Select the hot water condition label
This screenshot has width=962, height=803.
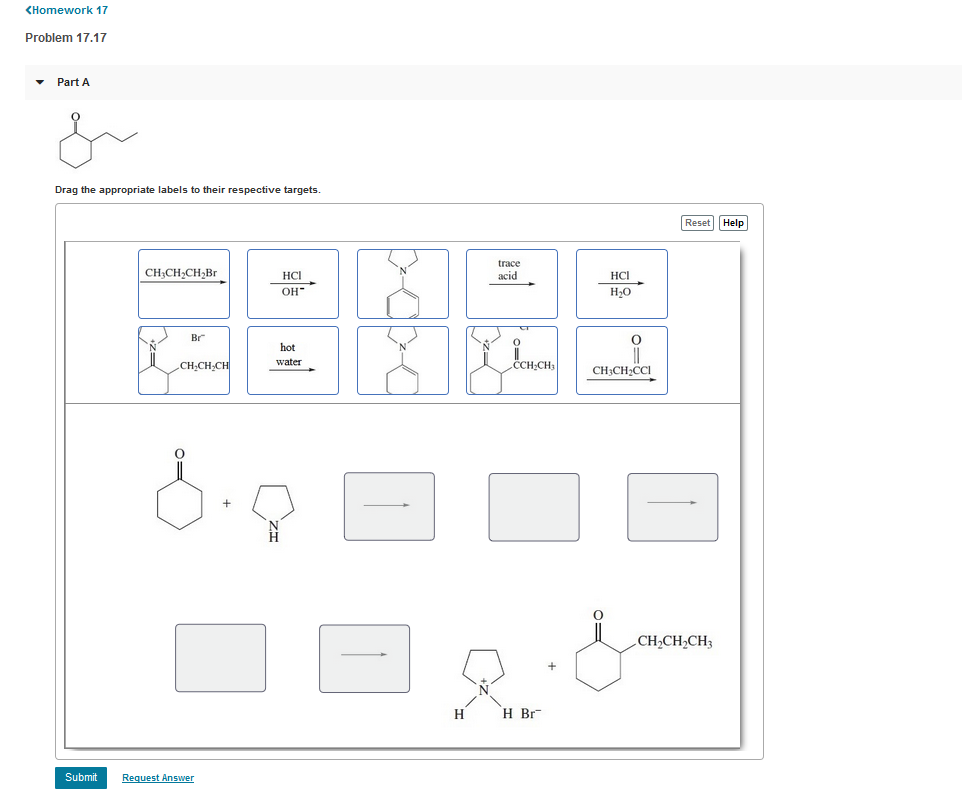292,360
